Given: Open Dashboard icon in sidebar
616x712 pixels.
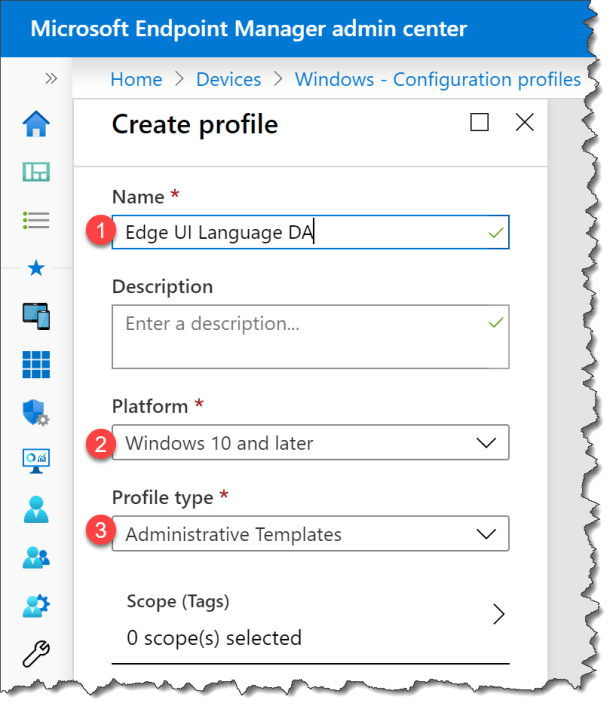Looking at the screenshot, I should [x=36, y=172].
